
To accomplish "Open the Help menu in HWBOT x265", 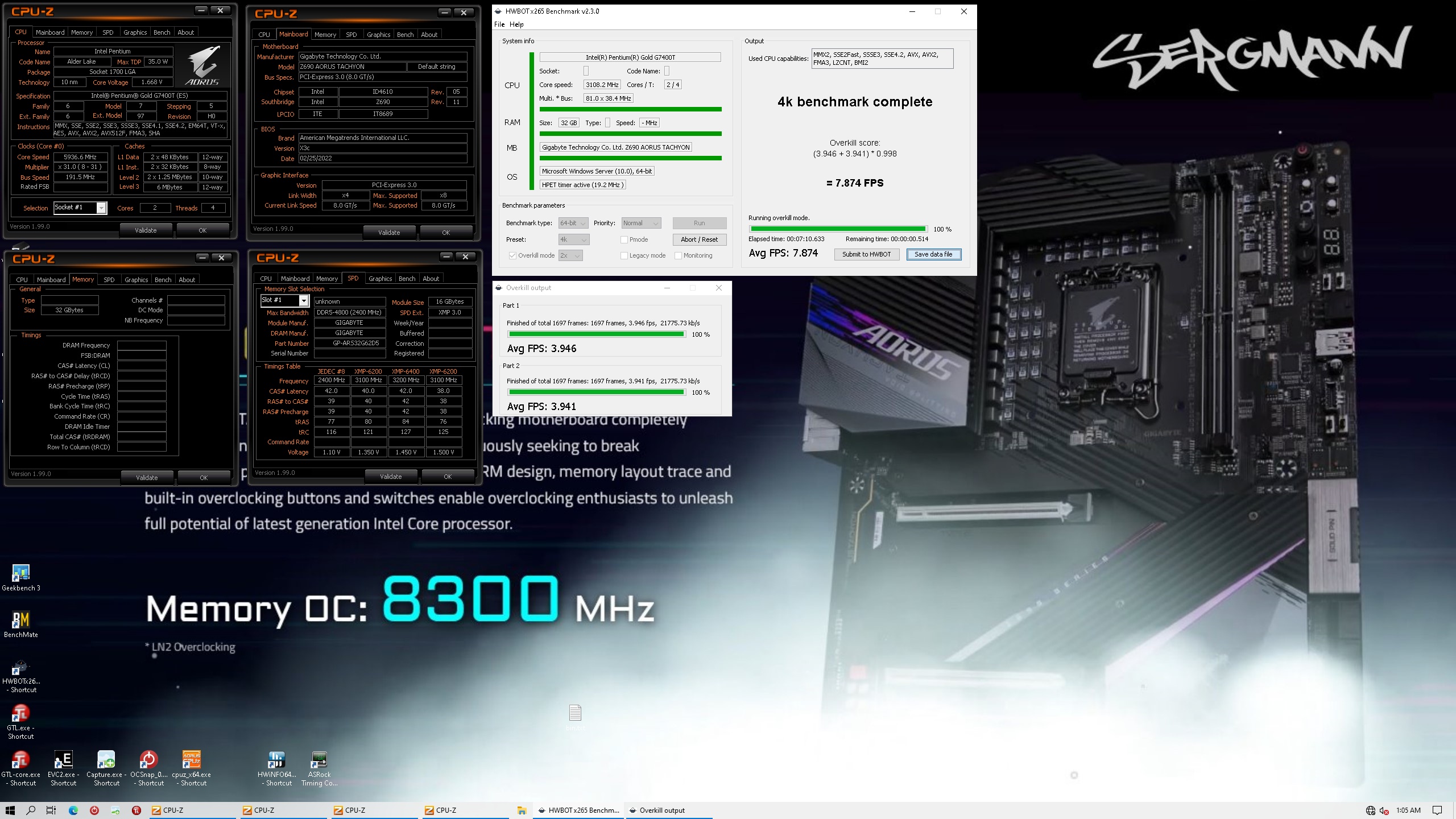I will [x=516, y=24].
